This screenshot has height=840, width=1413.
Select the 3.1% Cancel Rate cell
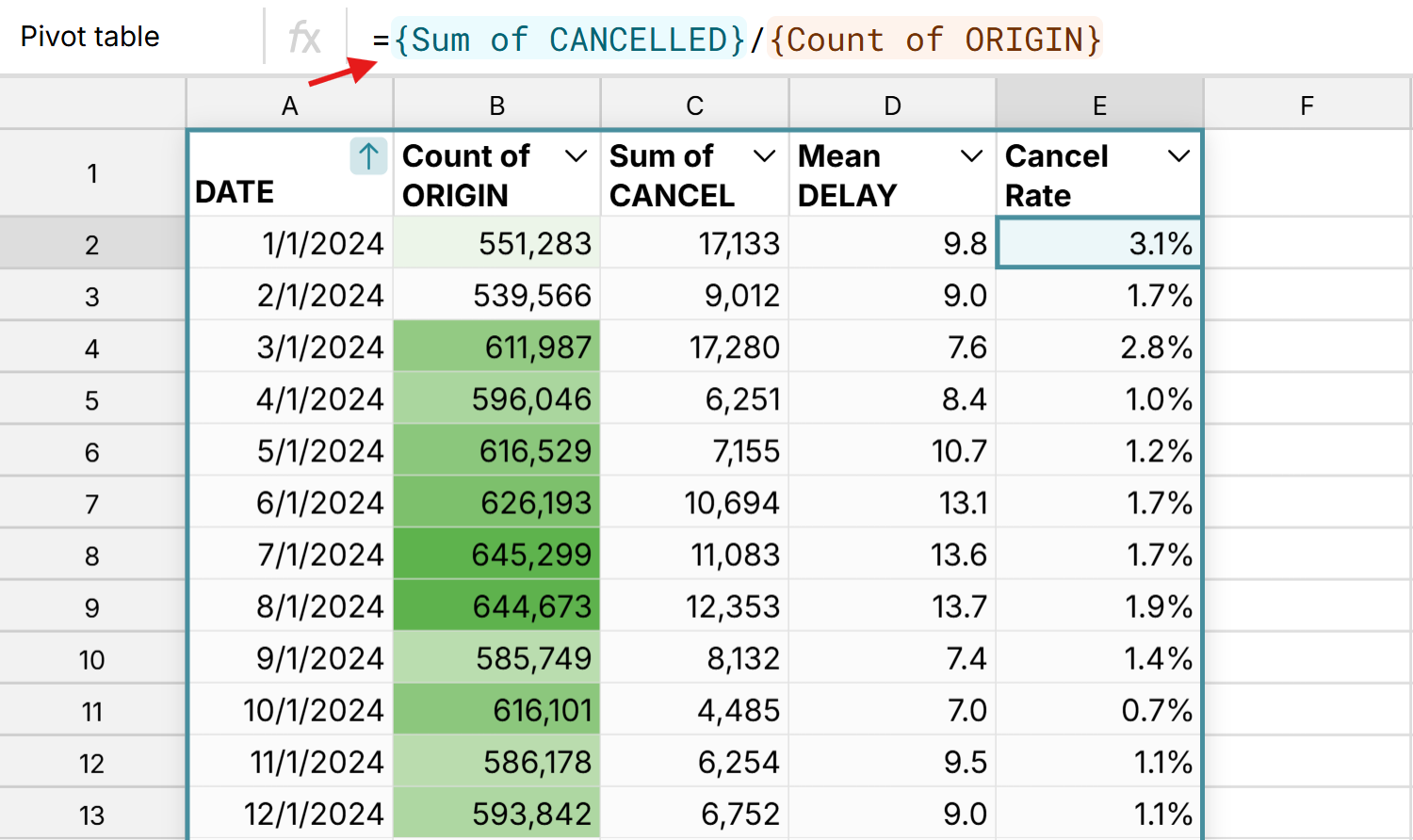pyautogui.click(x=1098, y=243)
